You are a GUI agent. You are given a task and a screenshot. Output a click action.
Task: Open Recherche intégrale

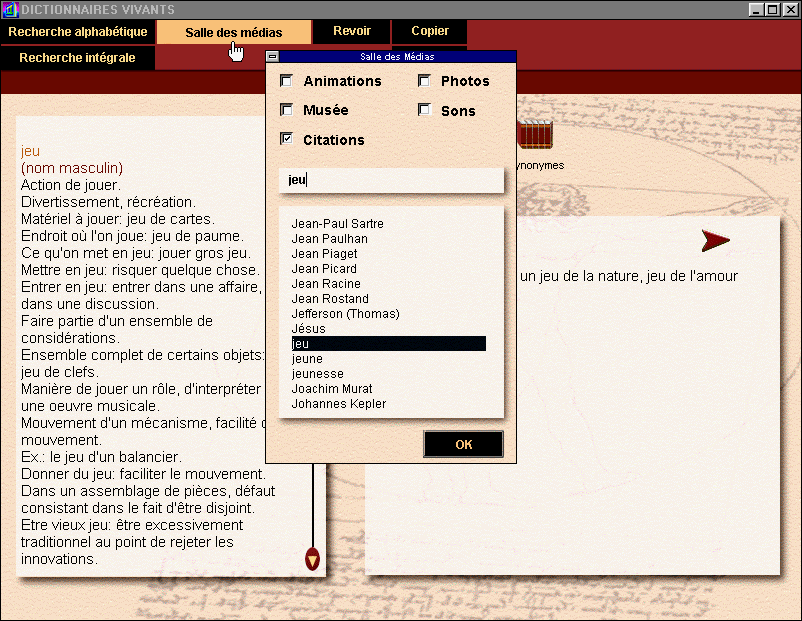tap(78, 58)
